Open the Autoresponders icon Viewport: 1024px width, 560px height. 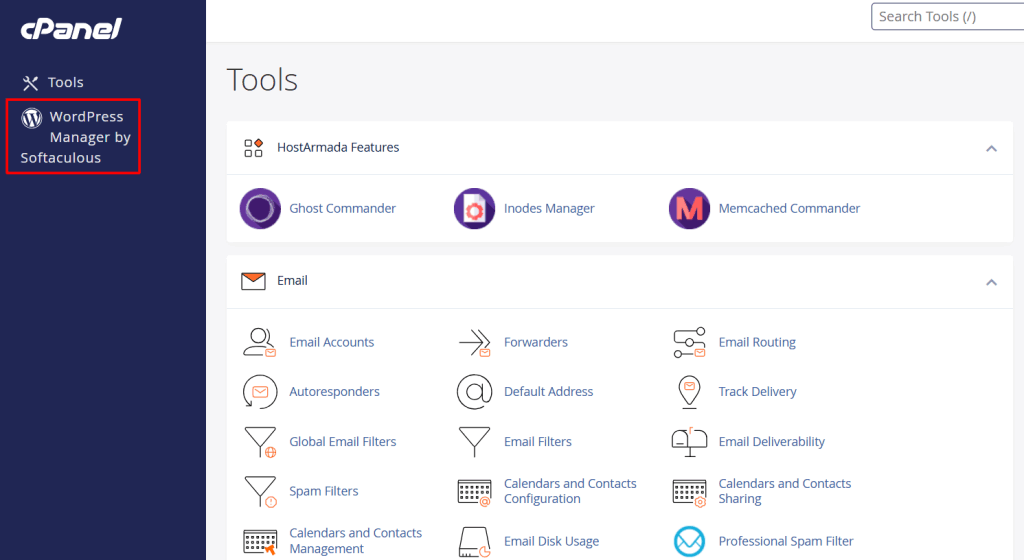pyautogui.click(x=260, y=392)
